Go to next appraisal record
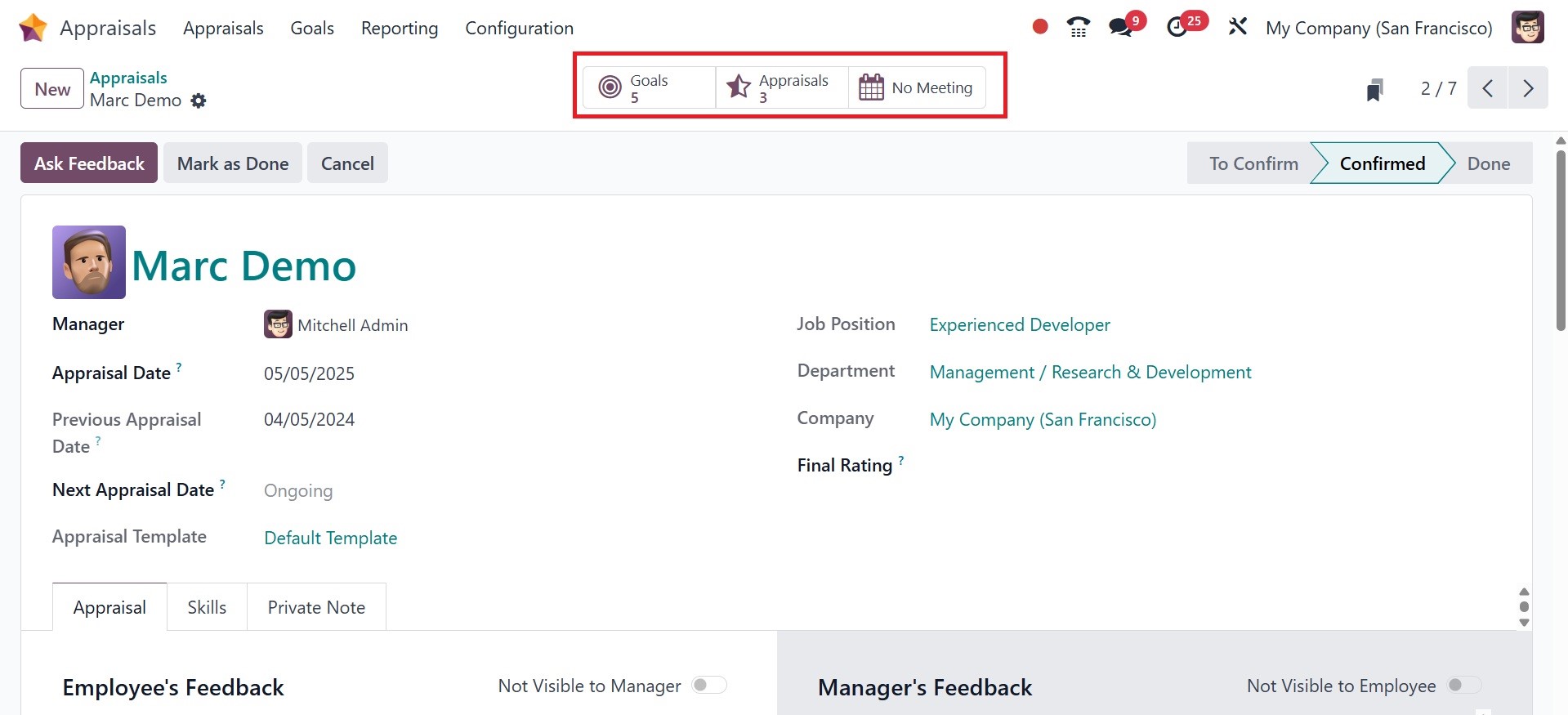1568x715 pixels. pyautogui.click(x=1528, y=88)
